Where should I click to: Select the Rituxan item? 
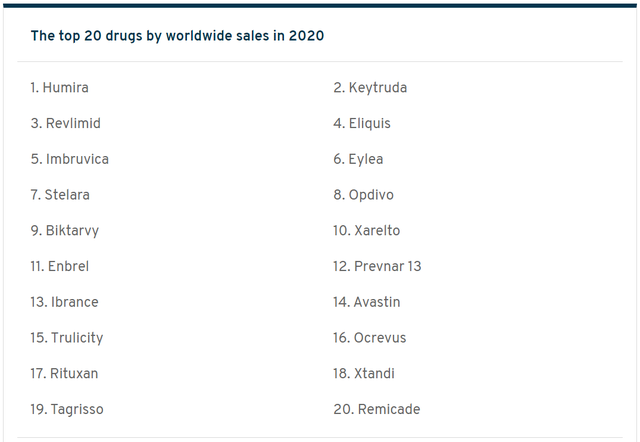64,373
